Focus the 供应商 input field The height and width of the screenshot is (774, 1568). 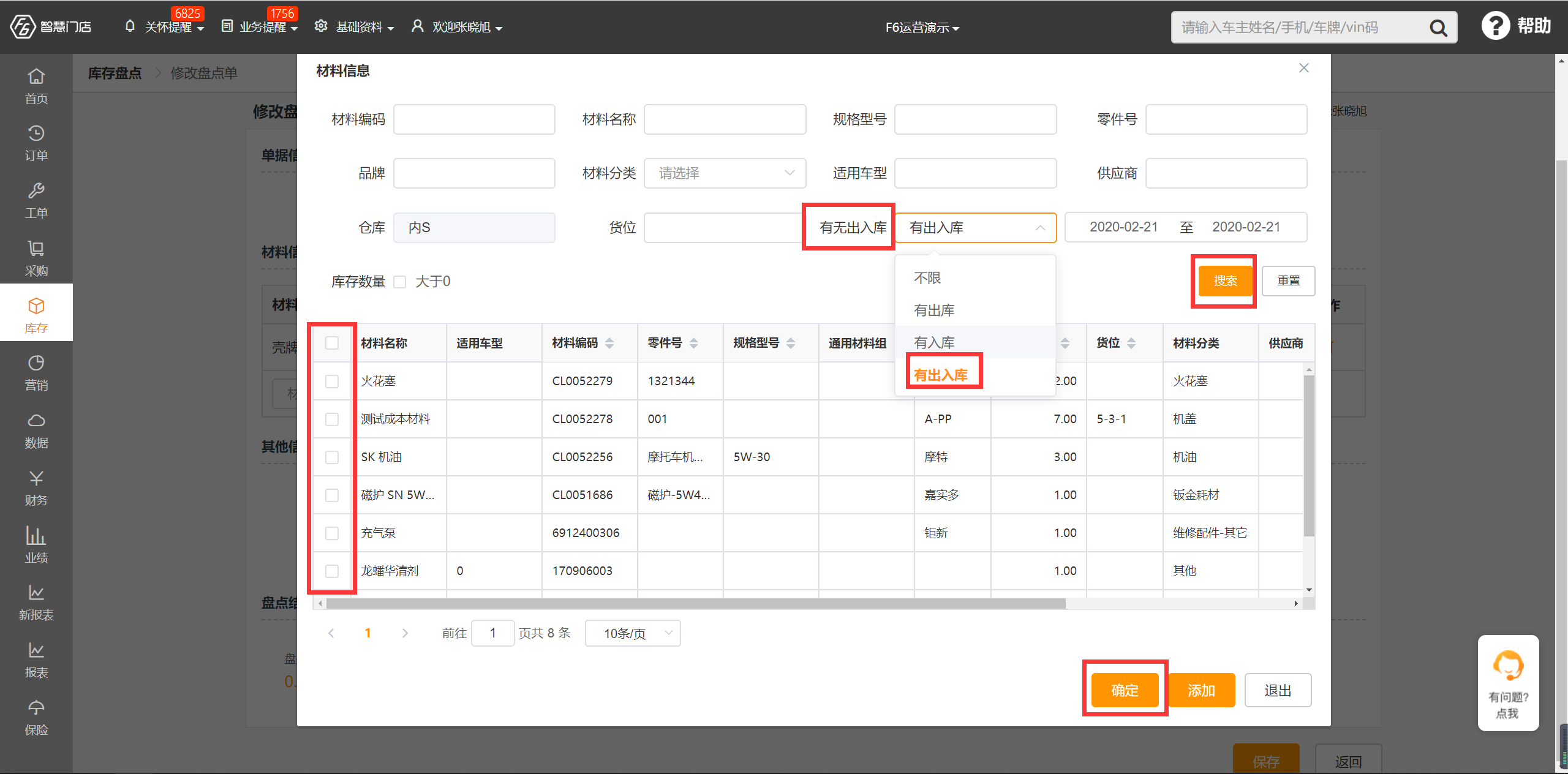[x=1226, y=173]
